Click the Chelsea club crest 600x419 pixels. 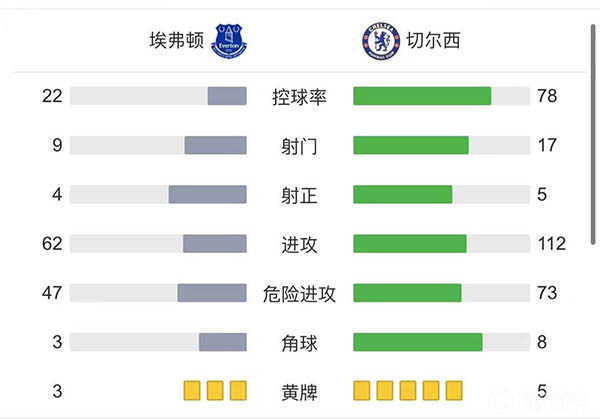[x=378, y=42]
